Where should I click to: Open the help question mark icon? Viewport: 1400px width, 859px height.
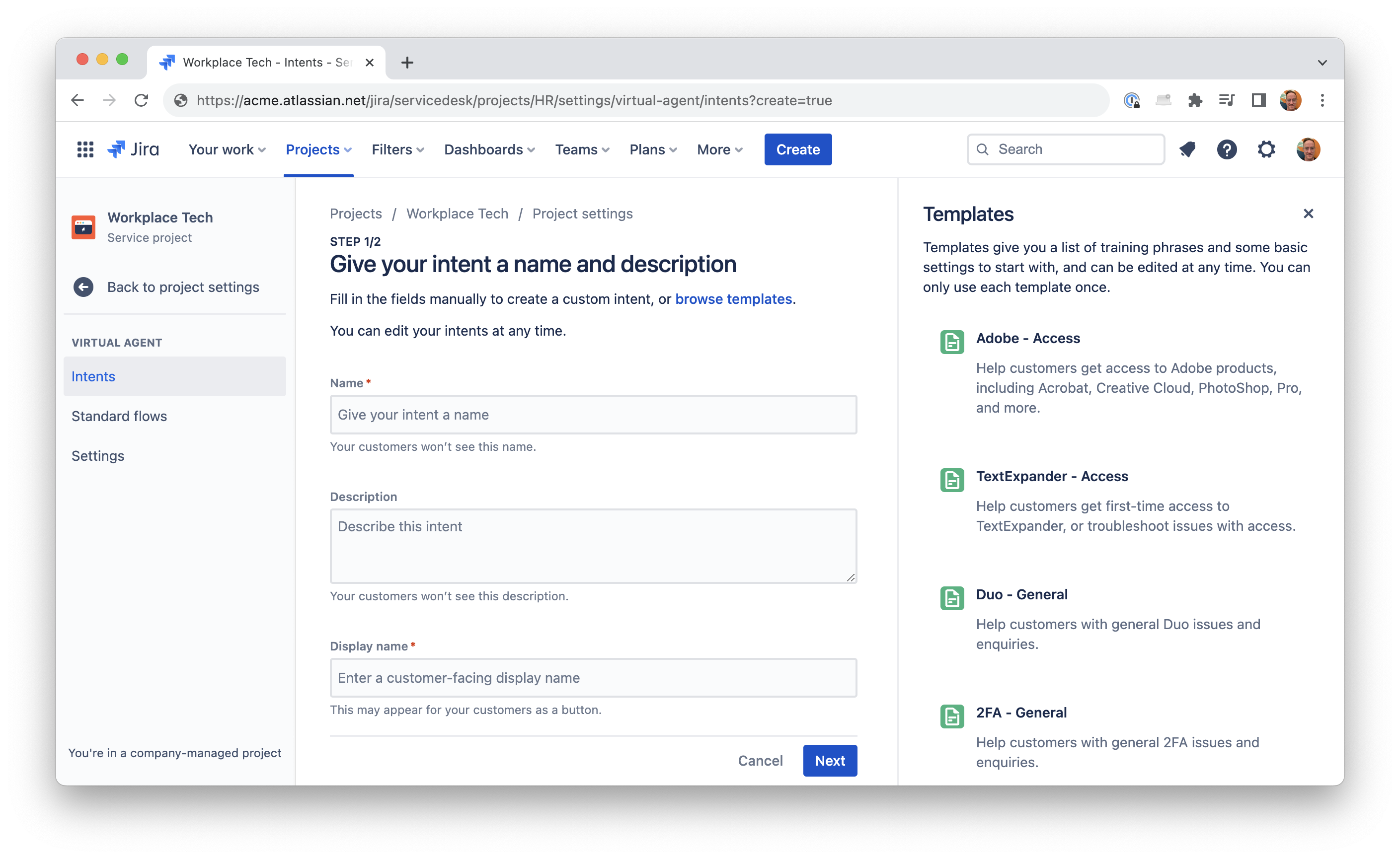click(x=1227, y=149)
